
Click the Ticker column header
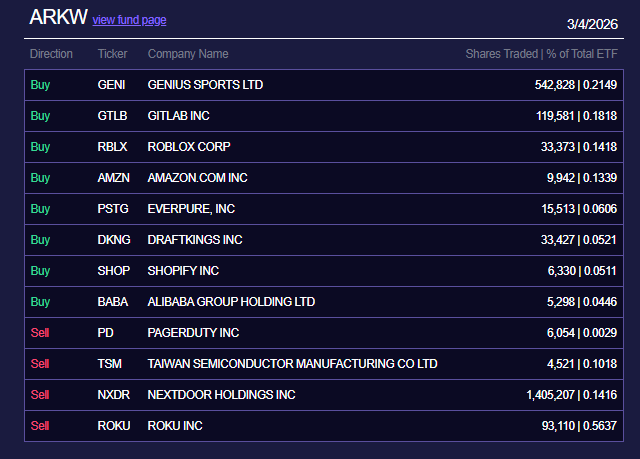pyautogui.click(x=112, y=54)
